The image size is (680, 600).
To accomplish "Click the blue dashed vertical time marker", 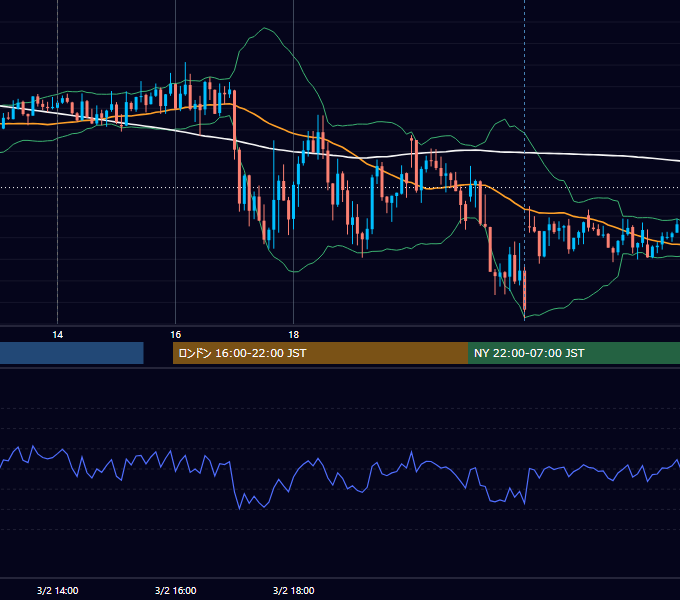I will tap(525, 160).
